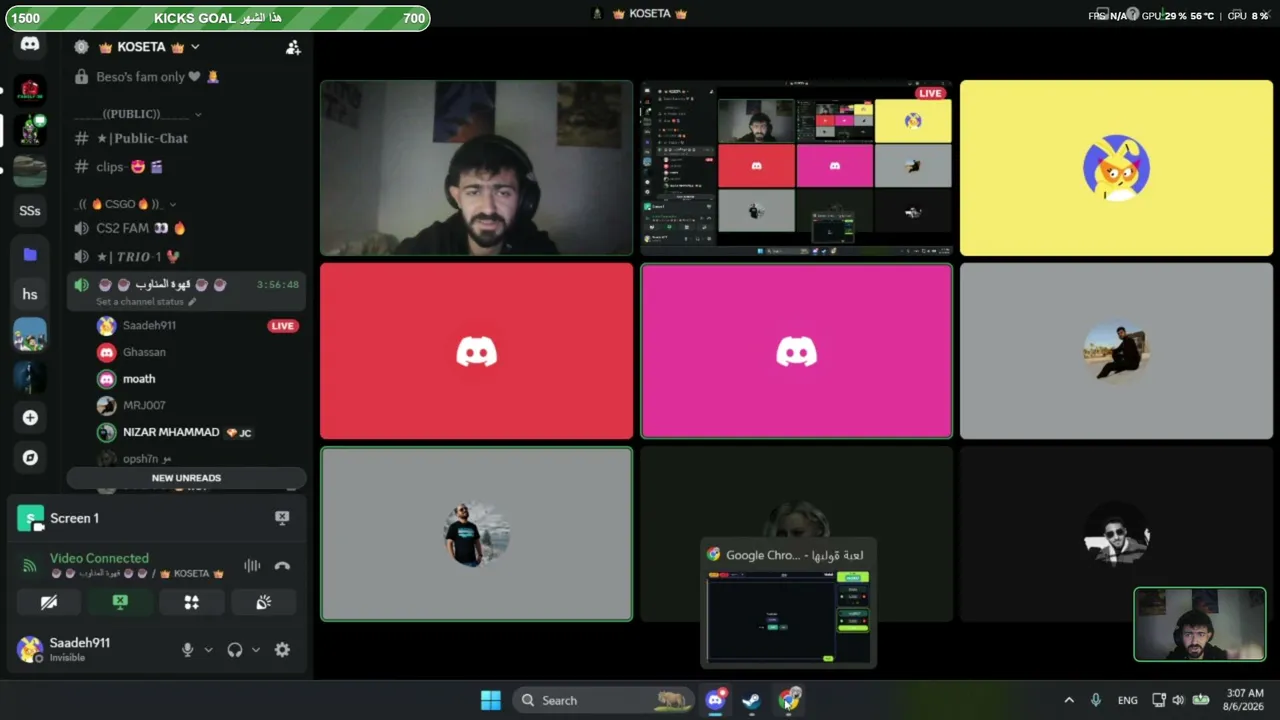Select the LIVE screen share stream tile

796,168
